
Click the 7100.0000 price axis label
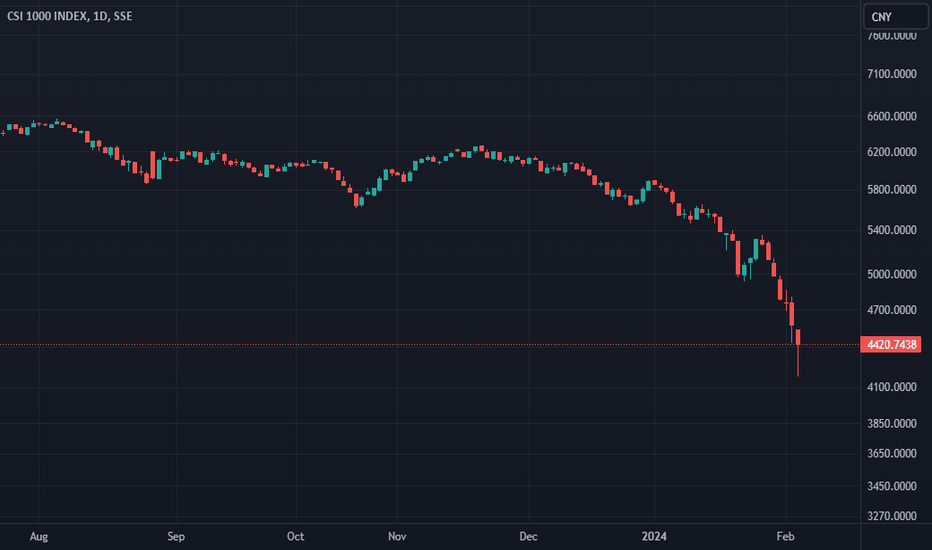click(x=891, y=74)
